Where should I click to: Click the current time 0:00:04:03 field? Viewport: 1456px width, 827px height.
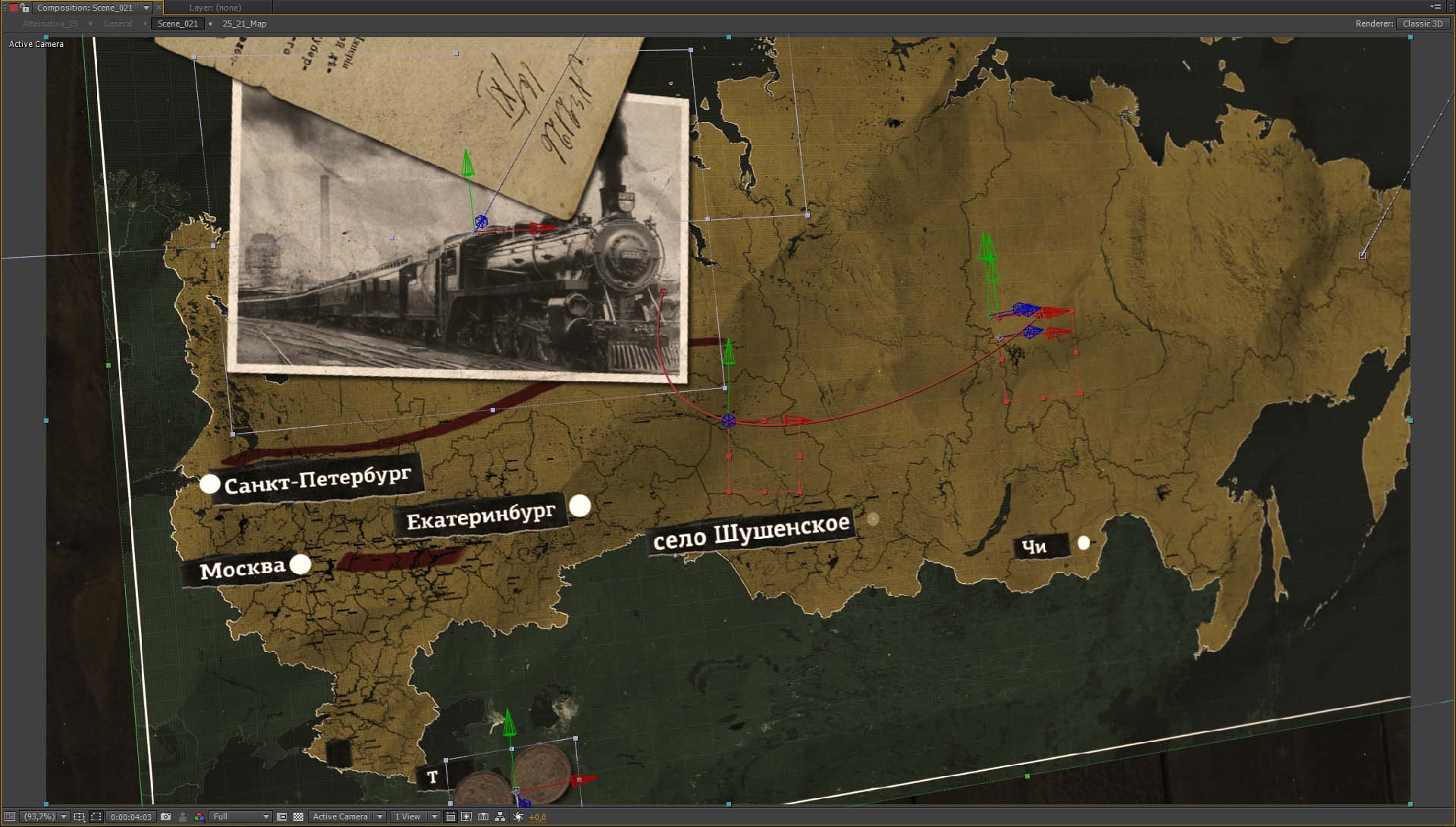pyautogui.click(x=131, y=816)
